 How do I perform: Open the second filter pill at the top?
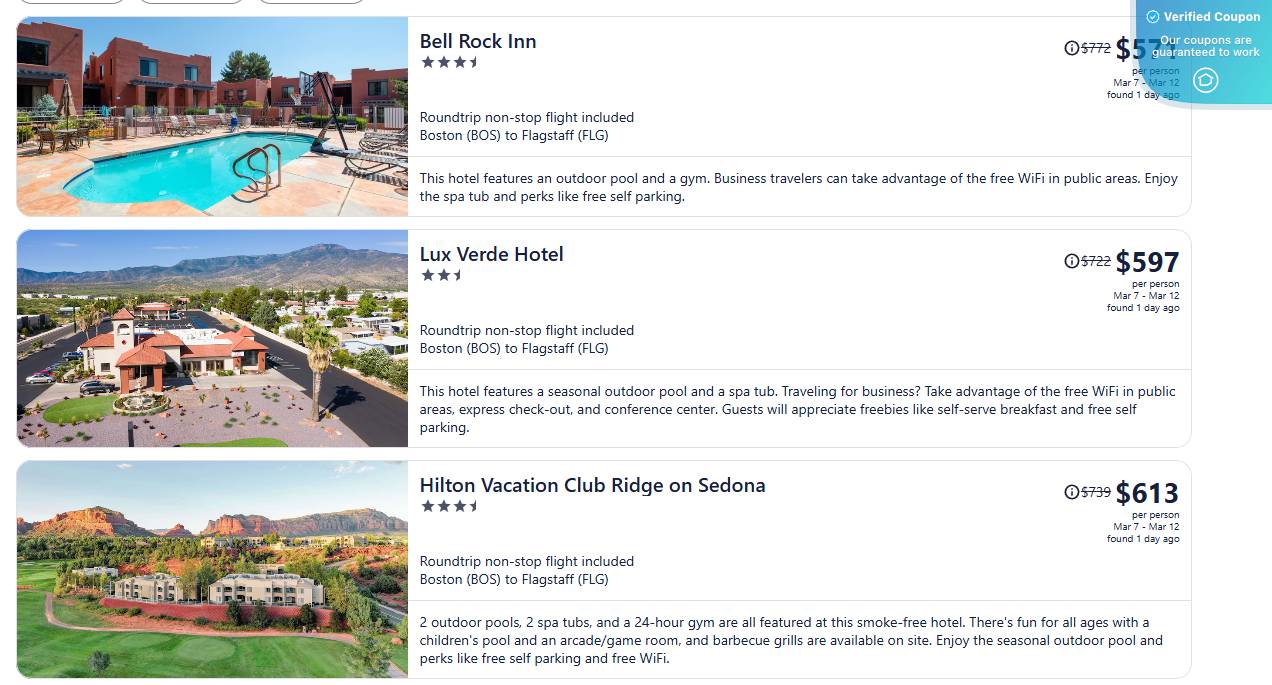pyautogui.click(x=190, y=2)
